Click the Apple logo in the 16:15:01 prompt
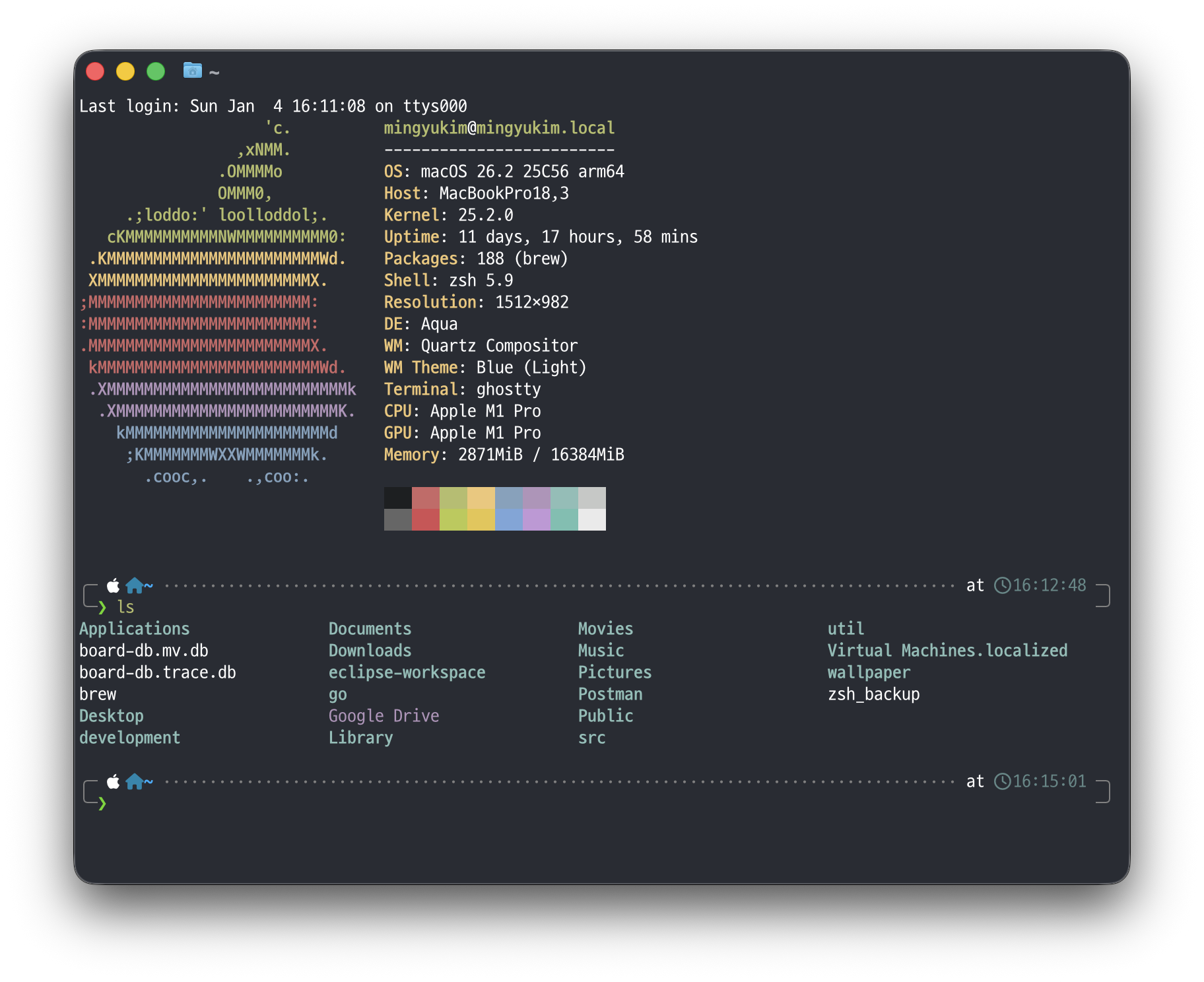 click(114, 781)
